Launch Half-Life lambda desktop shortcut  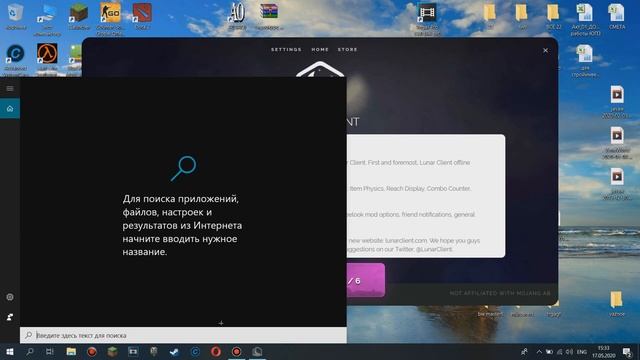[47, 58]
